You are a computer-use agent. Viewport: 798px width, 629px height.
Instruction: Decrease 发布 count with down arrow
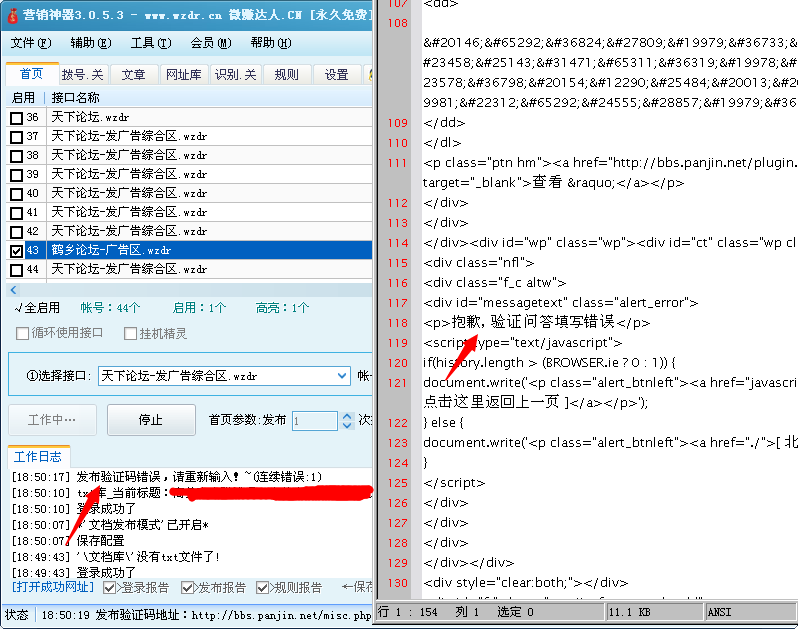click(x=347, y=426)
